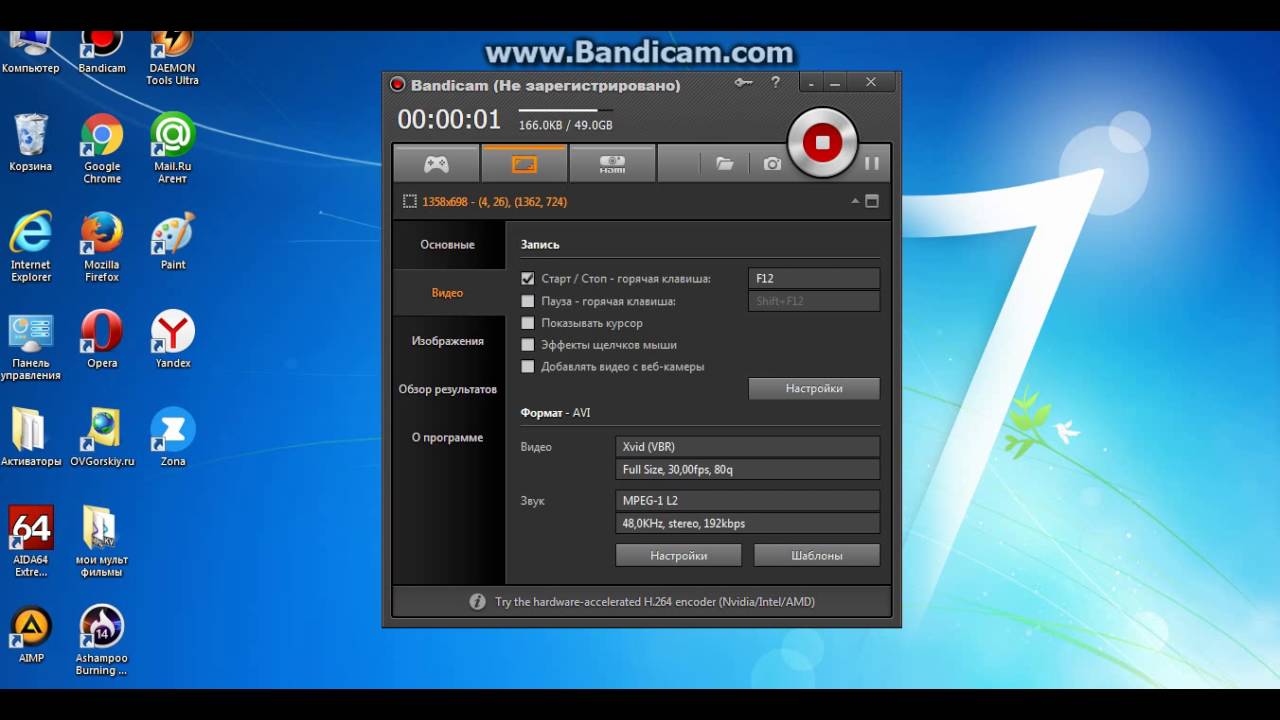1280x720 pixels.
Task: Collapse the panel with the small up arrow
Action: pos(855,201)
